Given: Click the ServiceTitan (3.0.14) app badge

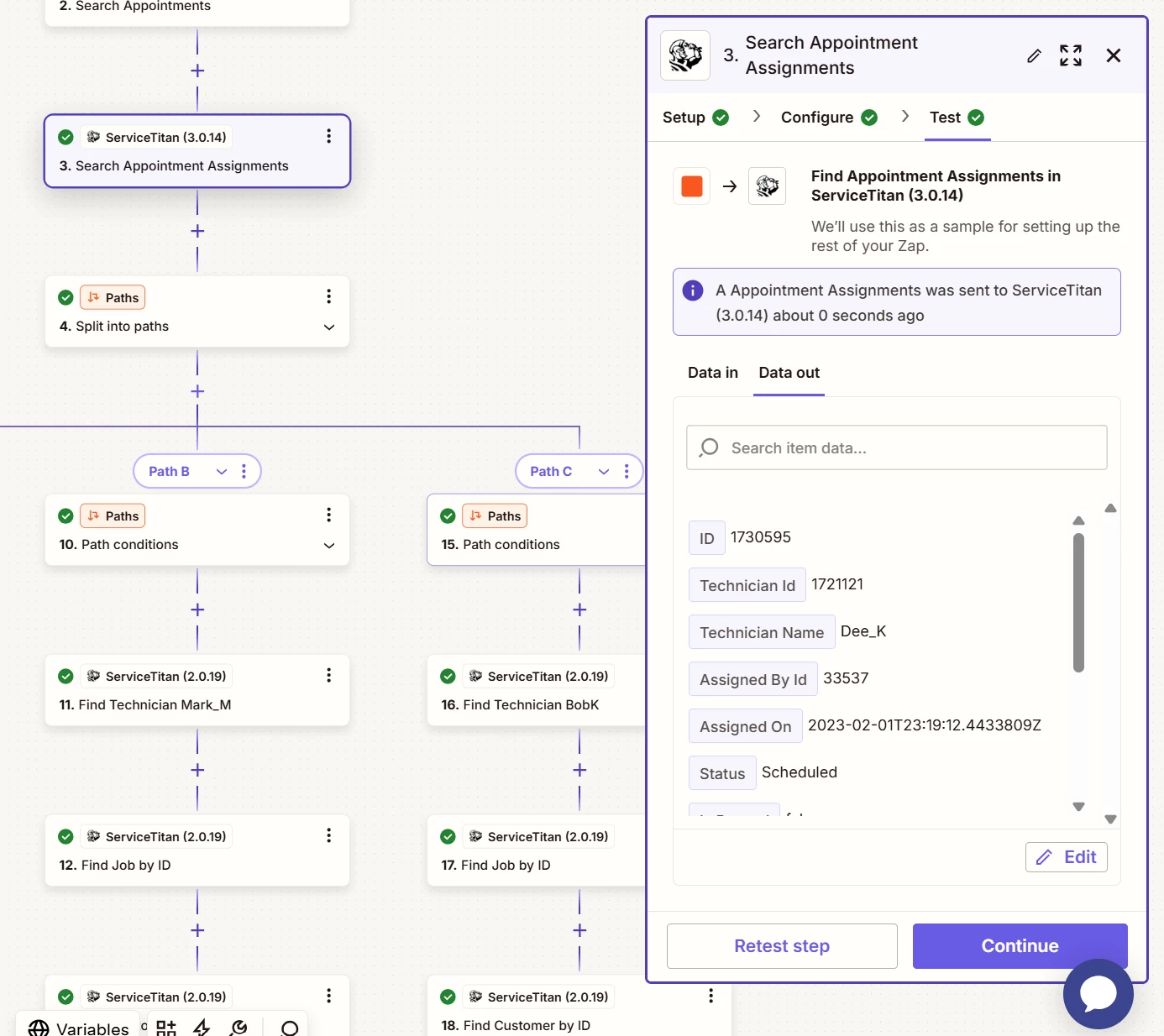Looking at the screenshot, I should tap(157, 137).
